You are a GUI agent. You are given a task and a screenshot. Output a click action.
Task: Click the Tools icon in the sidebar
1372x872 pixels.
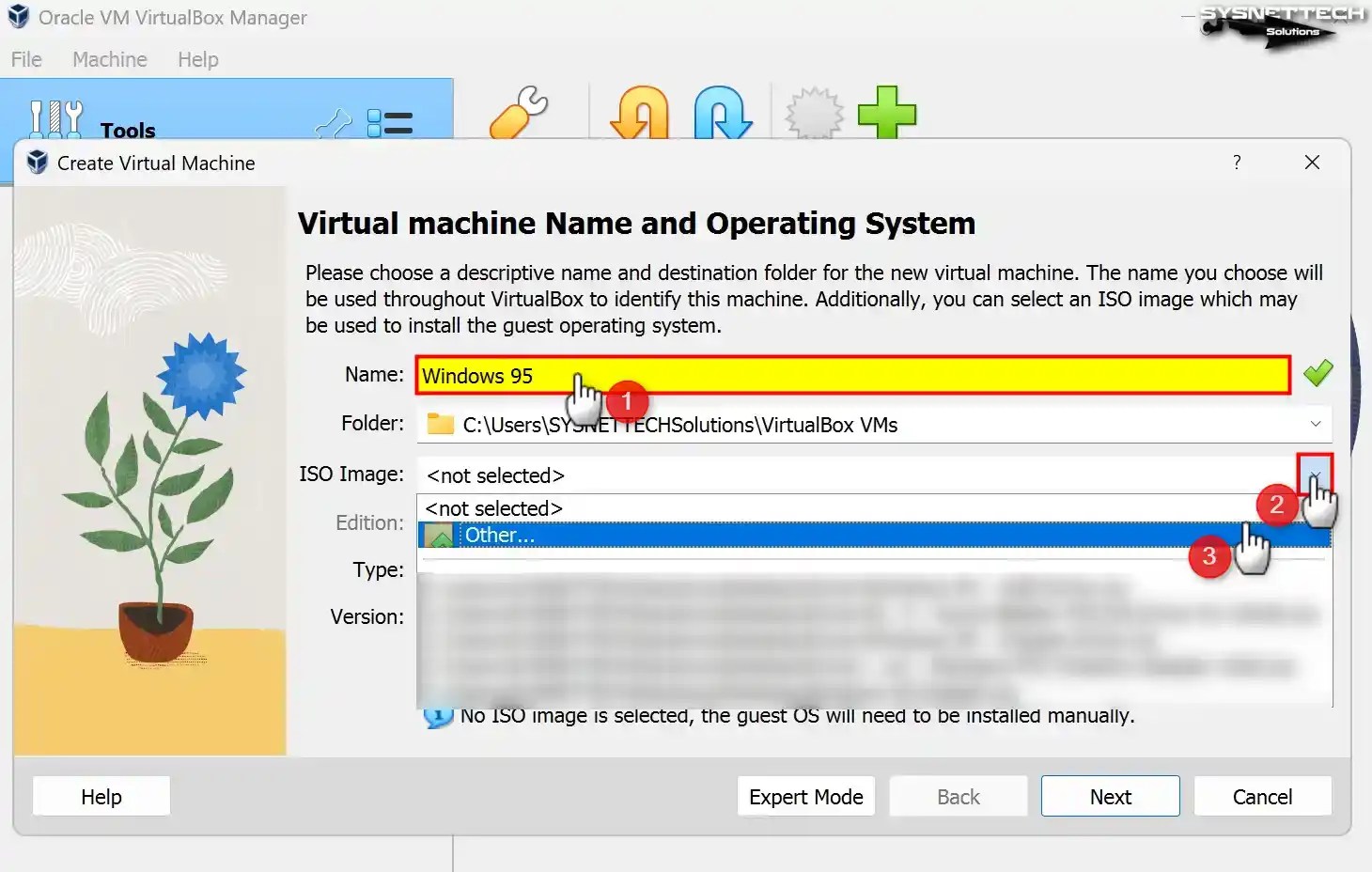click(x=54, y=119)
